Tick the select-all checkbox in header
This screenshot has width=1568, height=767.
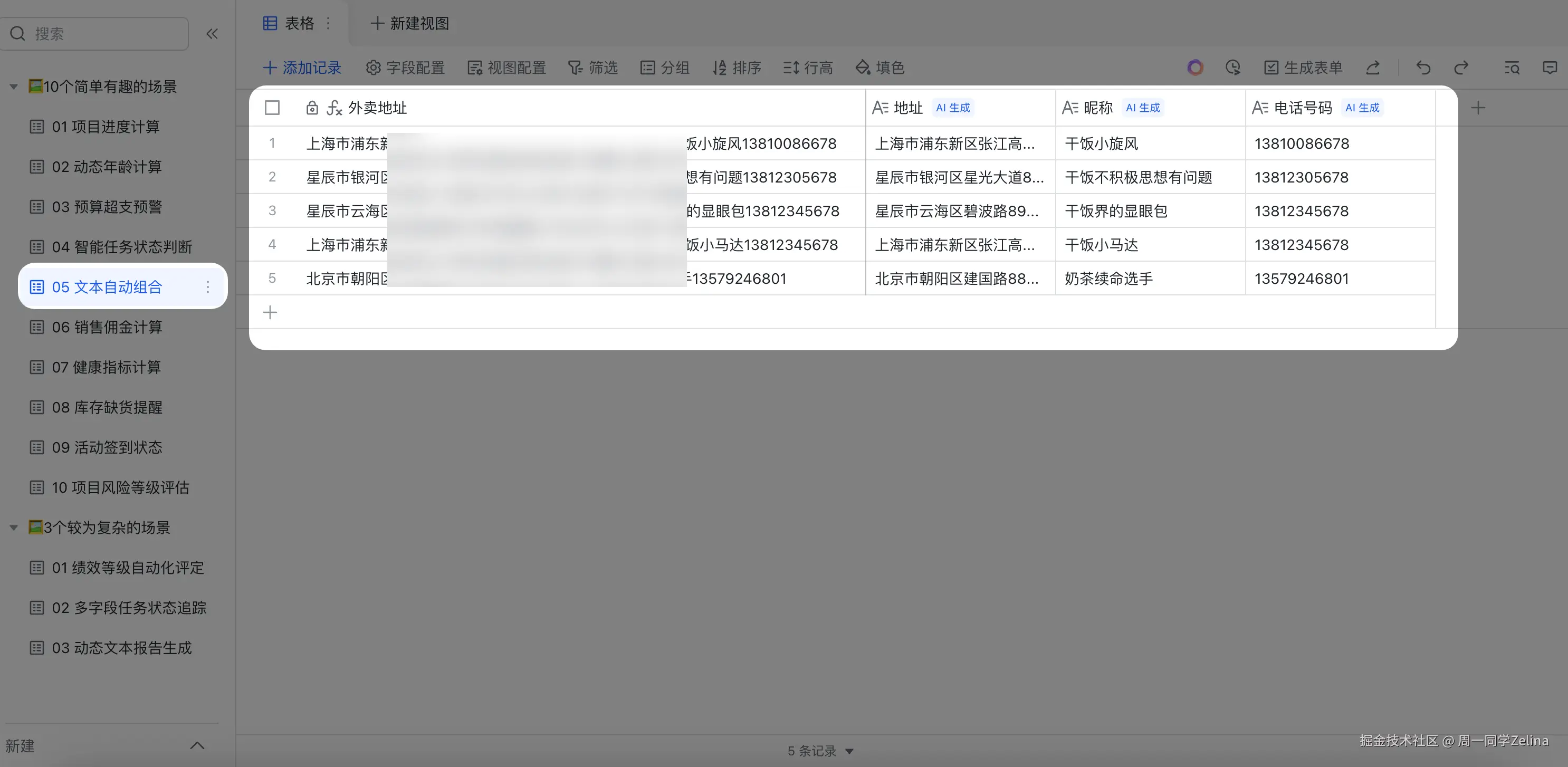click(272, 108)
